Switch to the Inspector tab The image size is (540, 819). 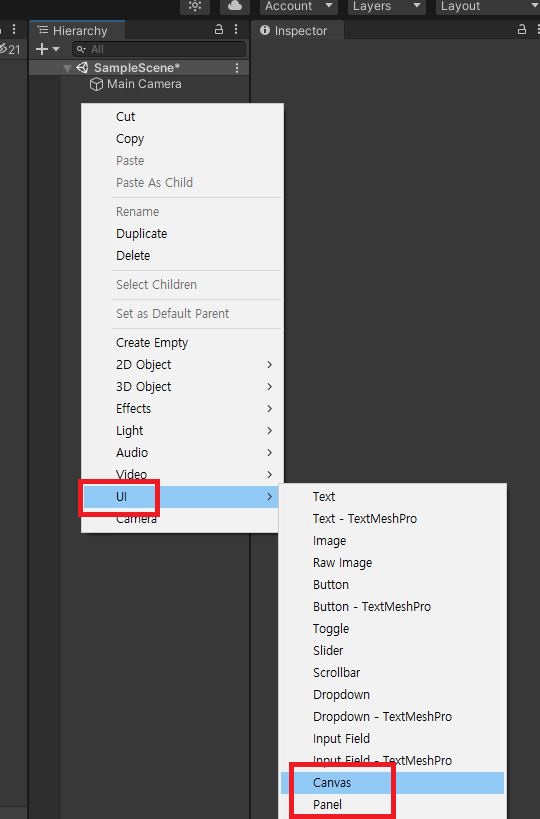coord(298,31)
